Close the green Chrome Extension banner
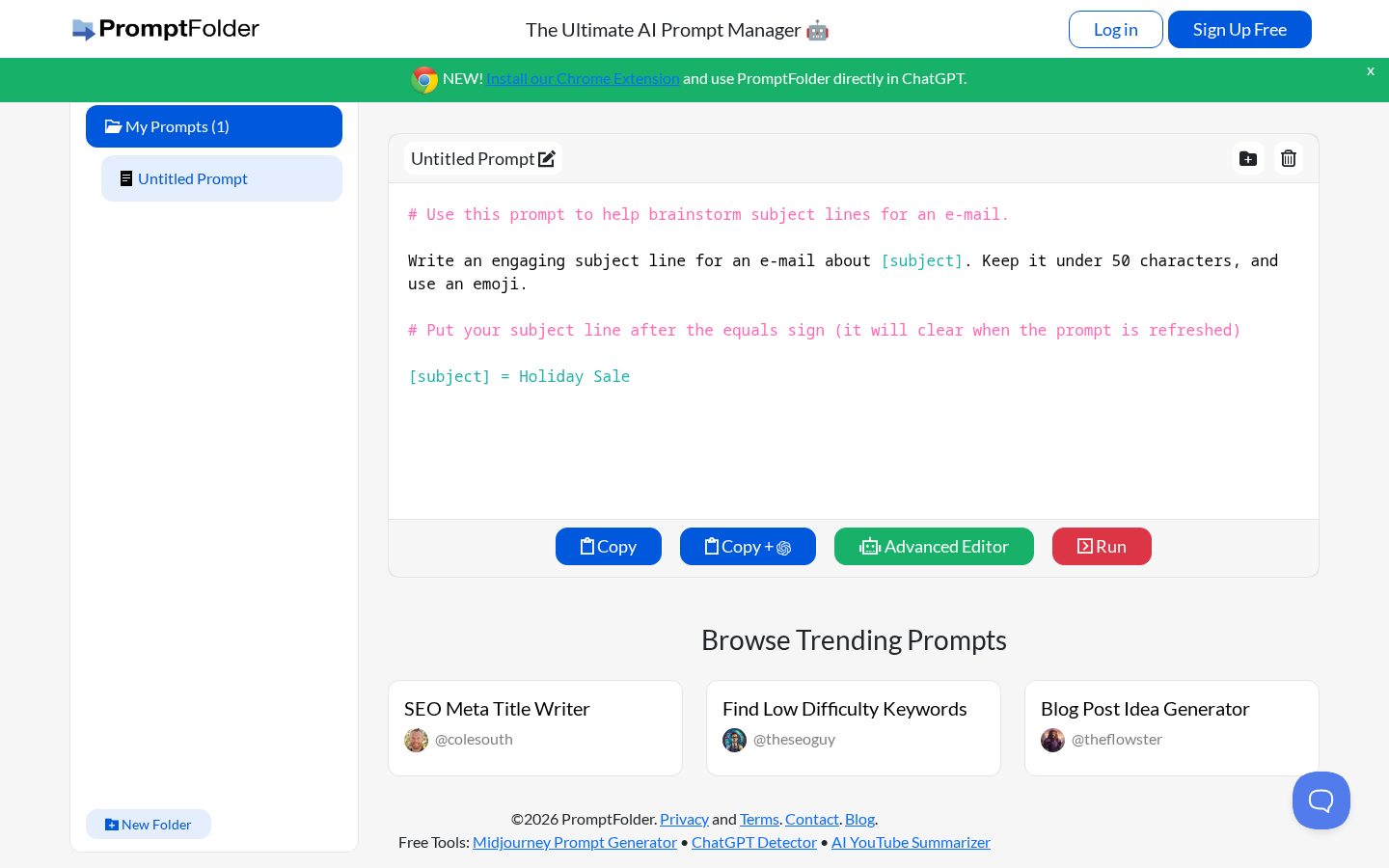The height and width of the screenshot is (868, 1389). (1370, 71)
